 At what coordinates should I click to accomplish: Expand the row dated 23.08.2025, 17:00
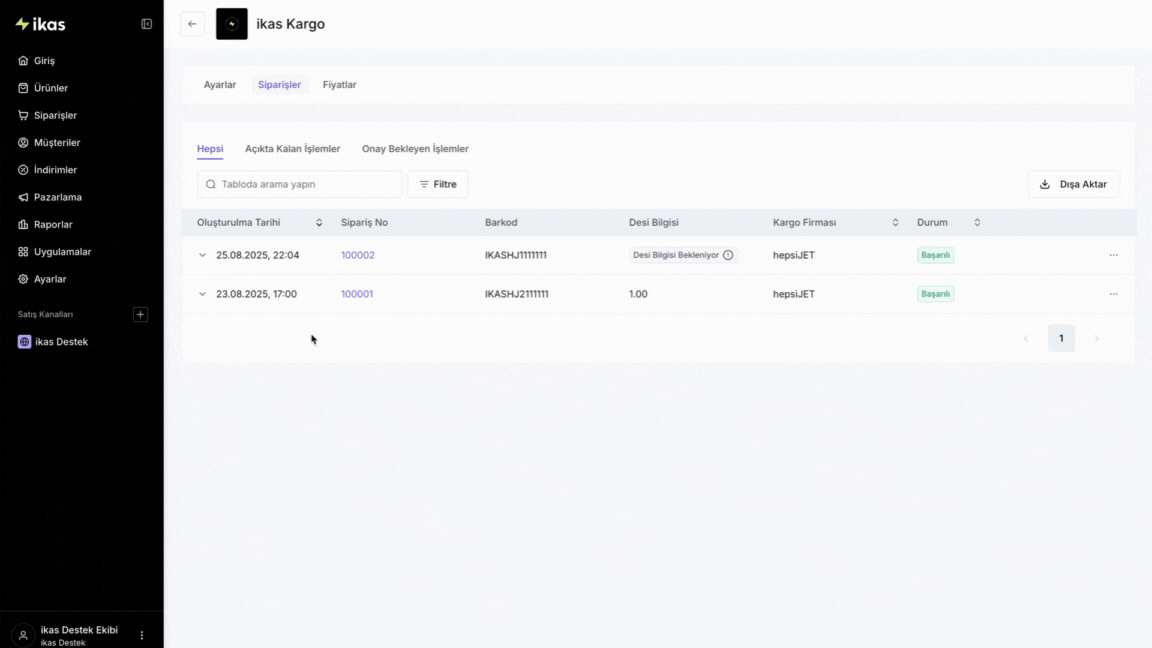click(203, 294)
